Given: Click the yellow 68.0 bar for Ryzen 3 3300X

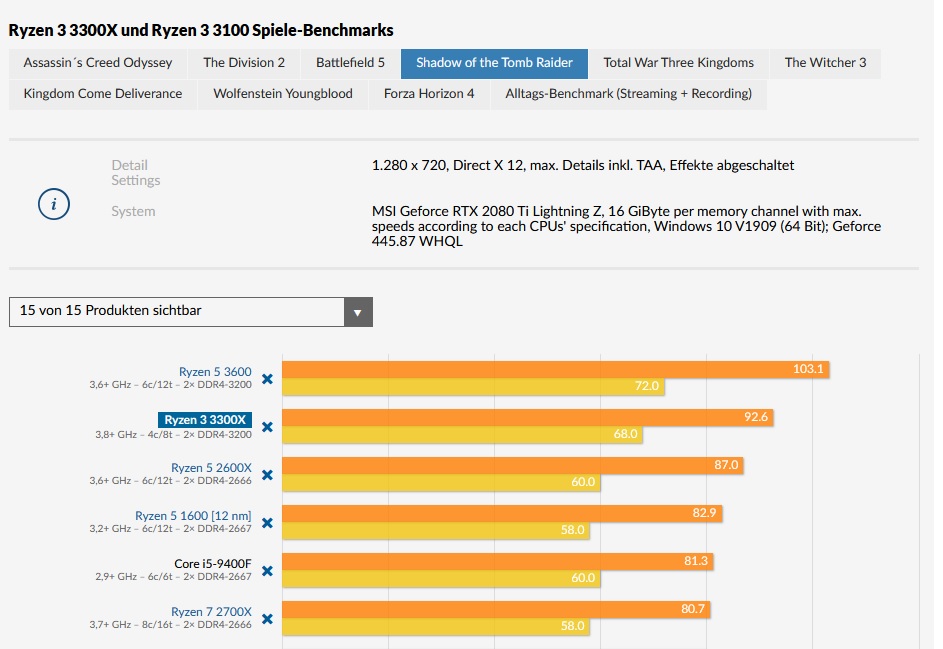Looking at the screenshot, I should click(462, 434).
